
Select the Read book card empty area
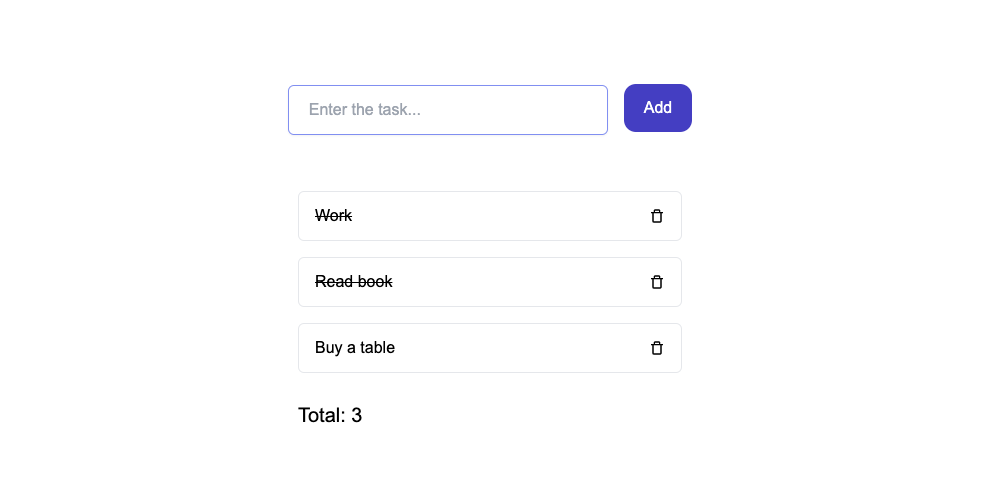pos(520,282)
